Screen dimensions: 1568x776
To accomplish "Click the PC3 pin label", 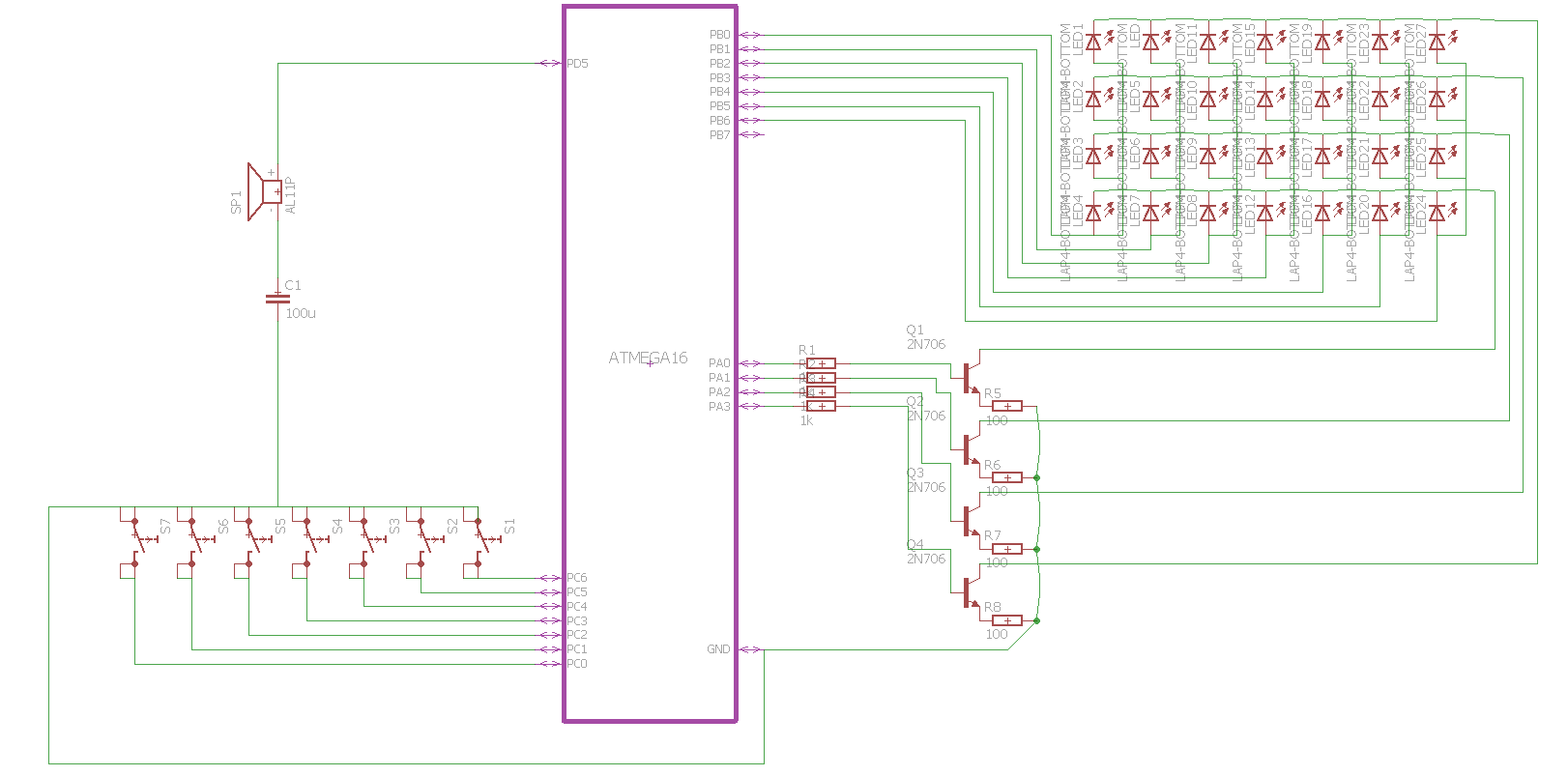I will click(577, 621).
